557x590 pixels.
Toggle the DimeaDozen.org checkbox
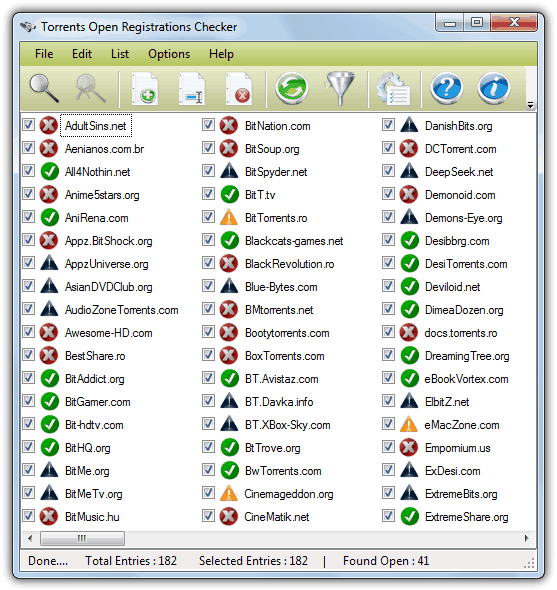click(x=388, y=309)
